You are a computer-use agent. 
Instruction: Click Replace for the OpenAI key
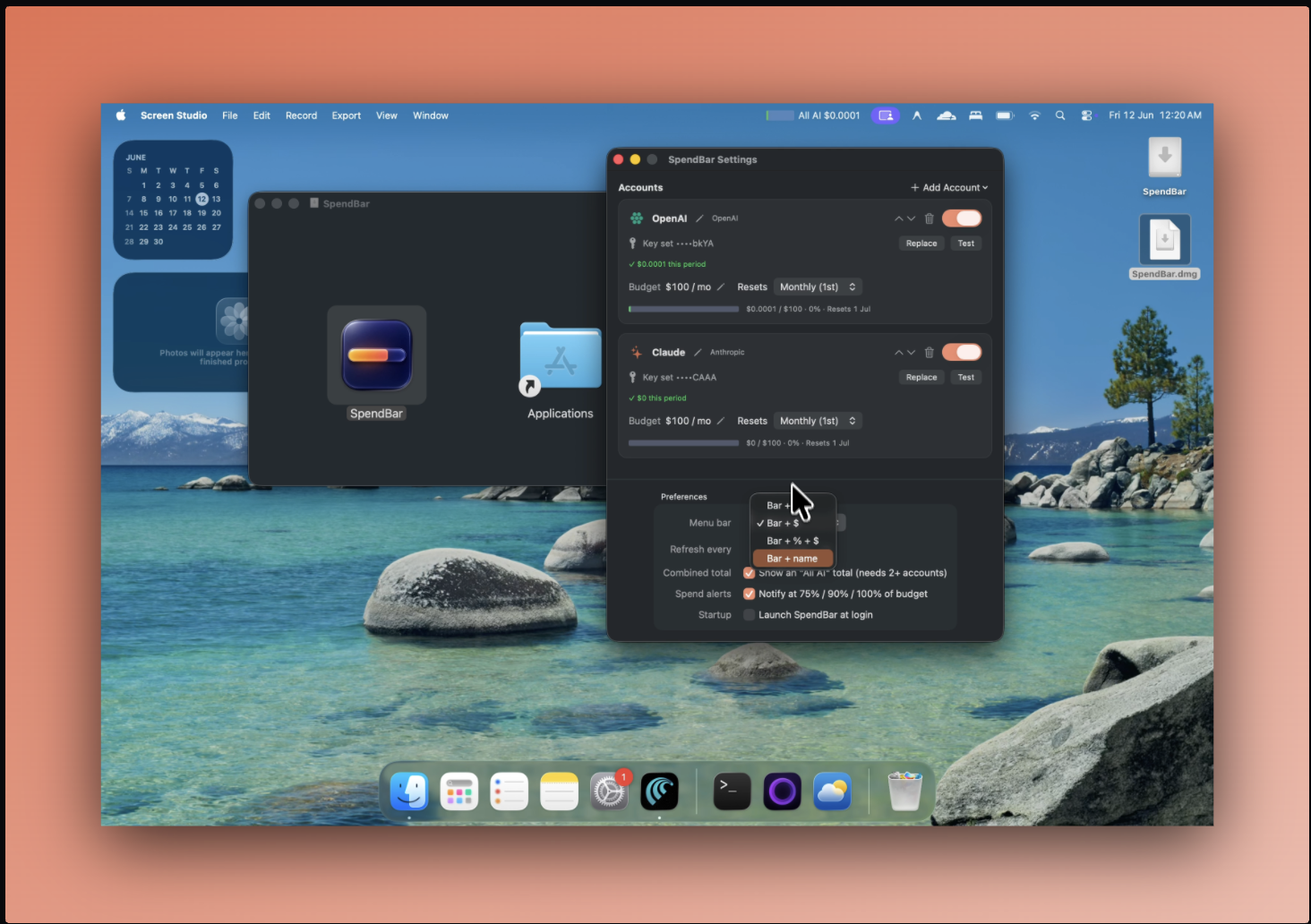tap(921, 244)
